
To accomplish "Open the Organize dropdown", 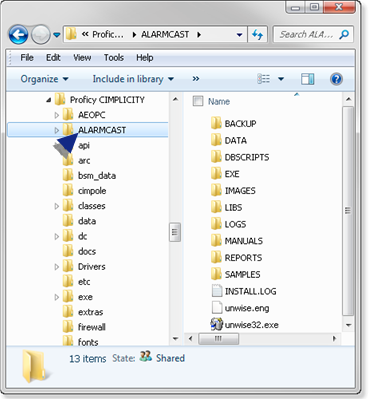I will (x=44, y=79).
